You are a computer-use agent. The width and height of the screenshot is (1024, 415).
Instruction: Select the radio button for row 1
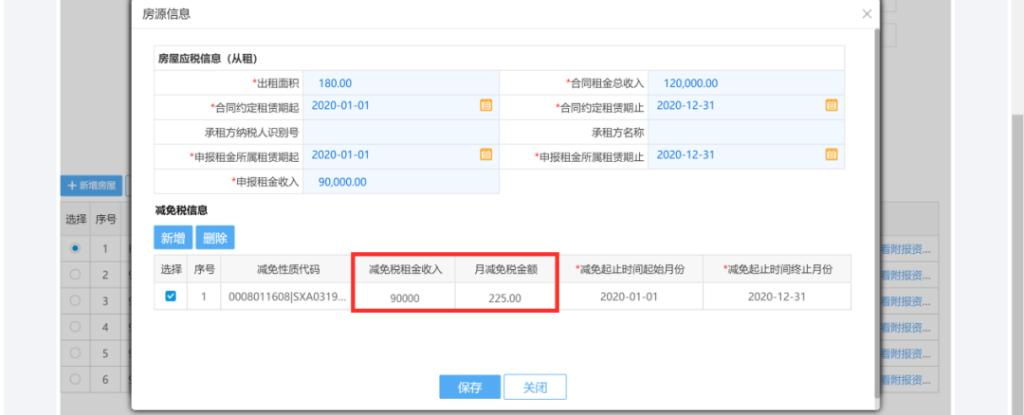74,248
